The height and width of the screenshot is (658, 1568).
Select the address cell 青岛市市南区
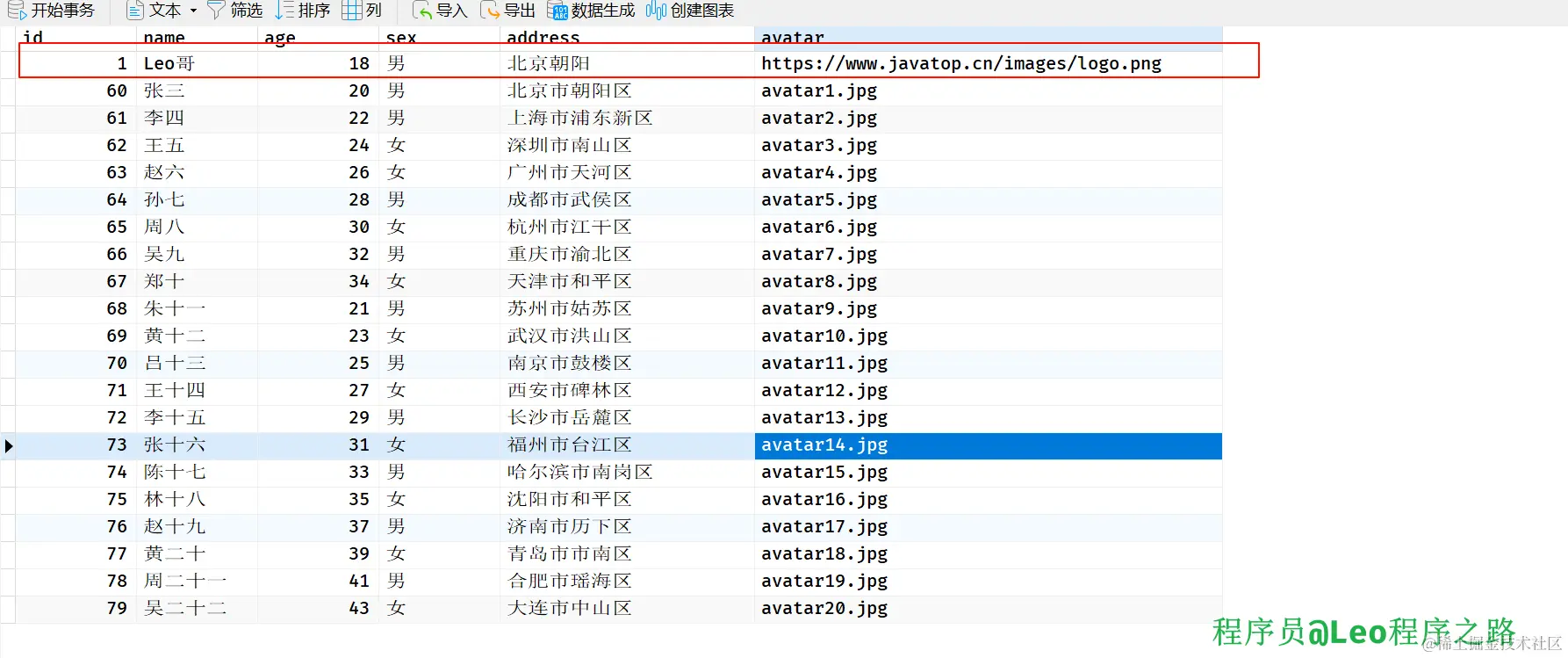coord(627,553)
